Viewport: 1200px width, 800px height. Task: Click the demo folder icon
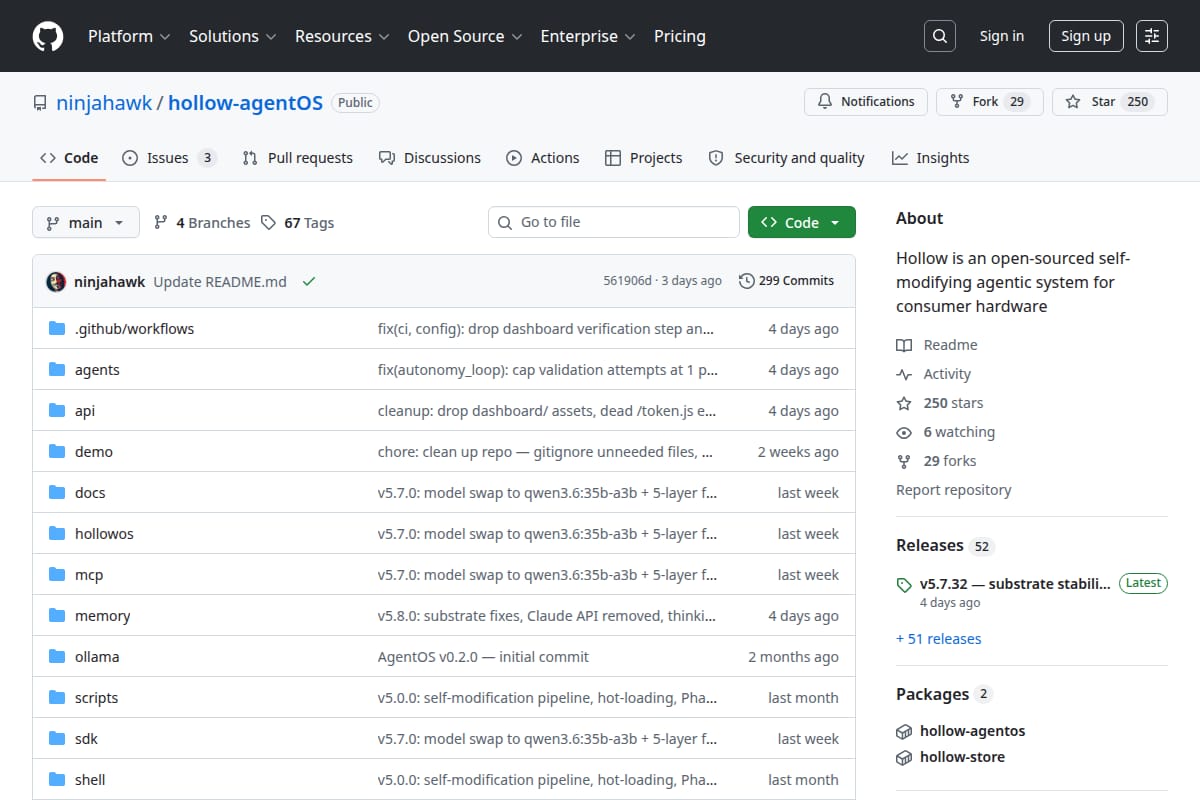[57, 452]
